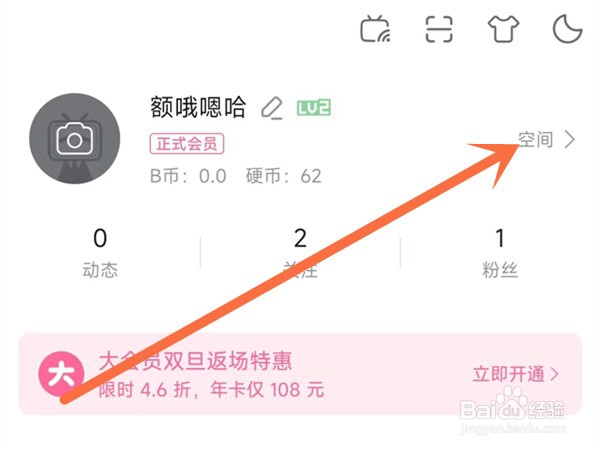Tap the 立即开通 button
Image resolution: width=600 pixels, height=450 pixels.
click(x=508, y=374)
